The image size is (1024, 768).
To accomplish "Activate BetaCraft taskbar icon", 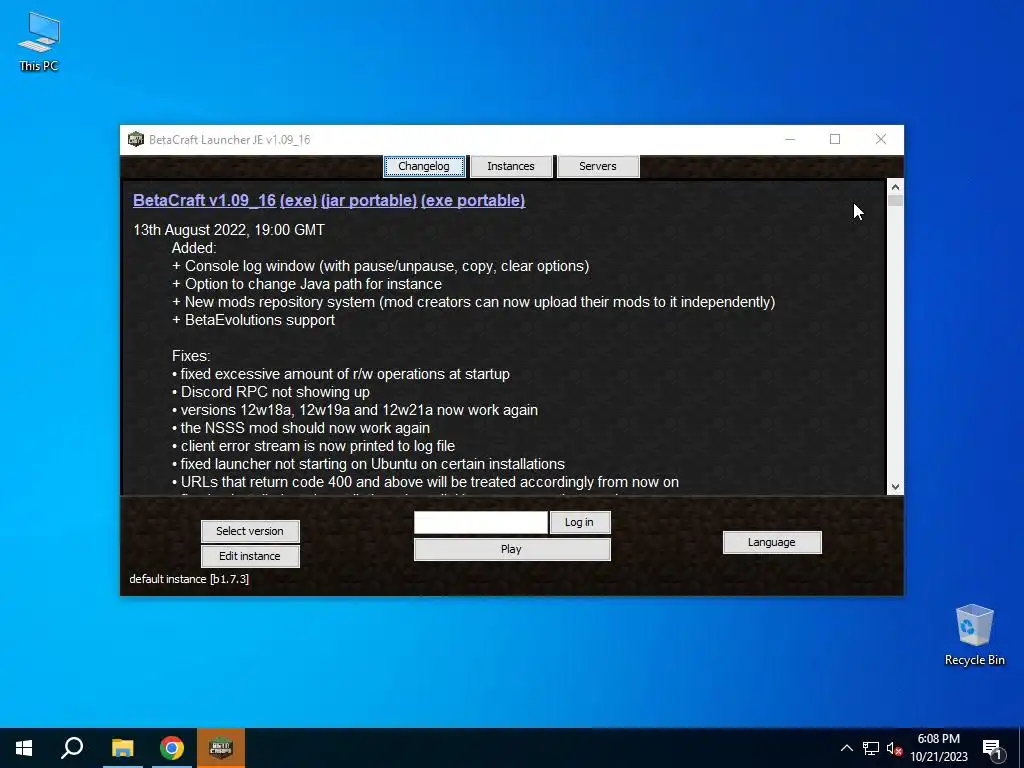I will (221, 748).
